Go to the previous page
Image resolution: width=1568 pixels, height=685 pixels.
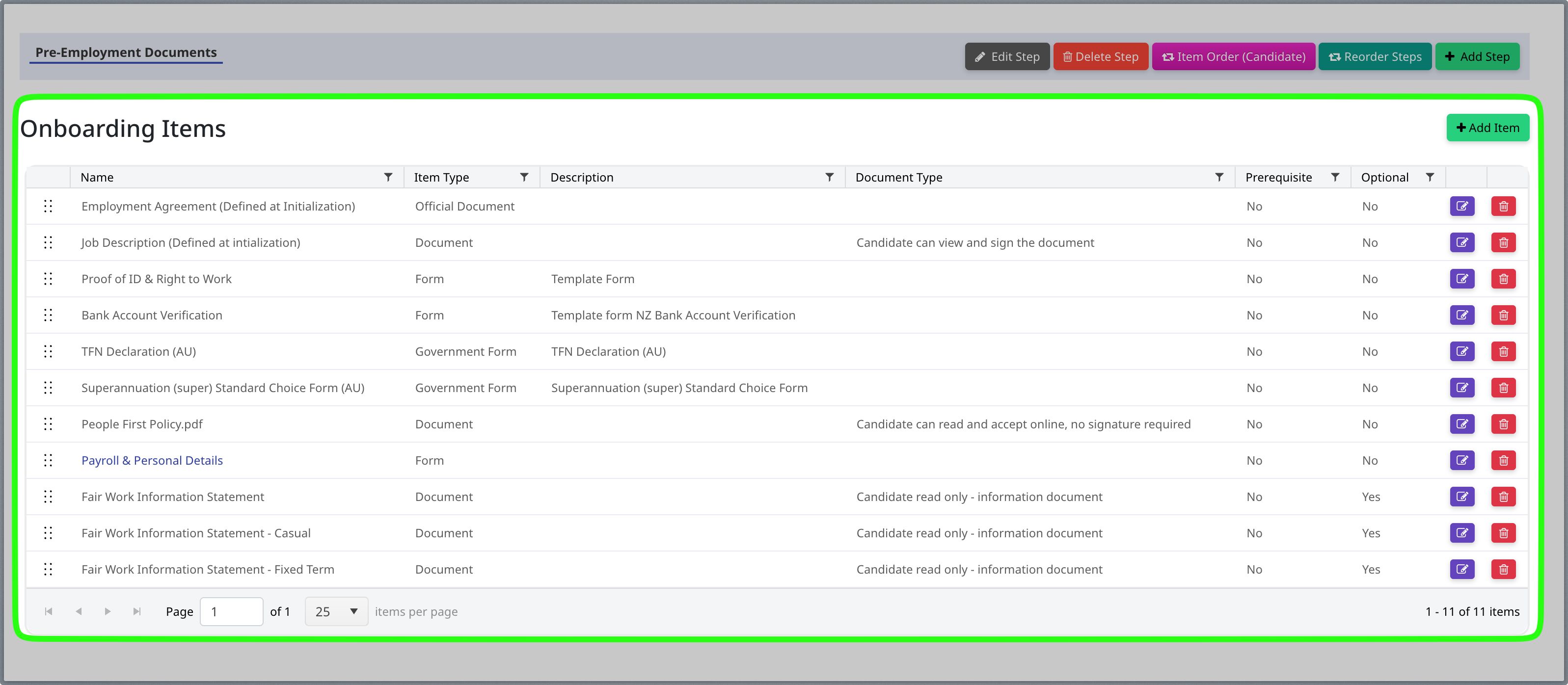tap(79, 611)
